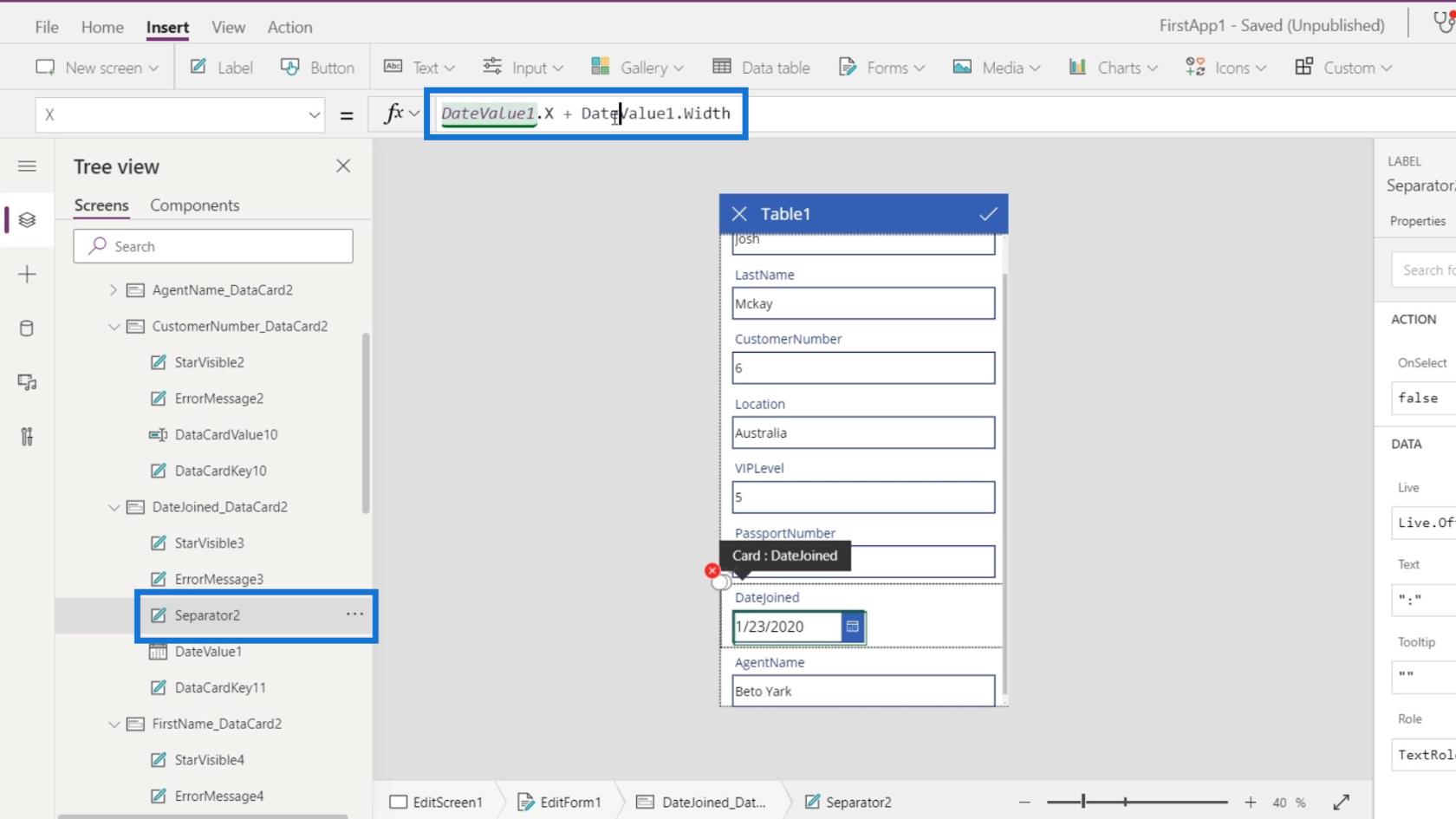Insert a Button control
This screenshot has height=819, width=1456.
(317, 68)
